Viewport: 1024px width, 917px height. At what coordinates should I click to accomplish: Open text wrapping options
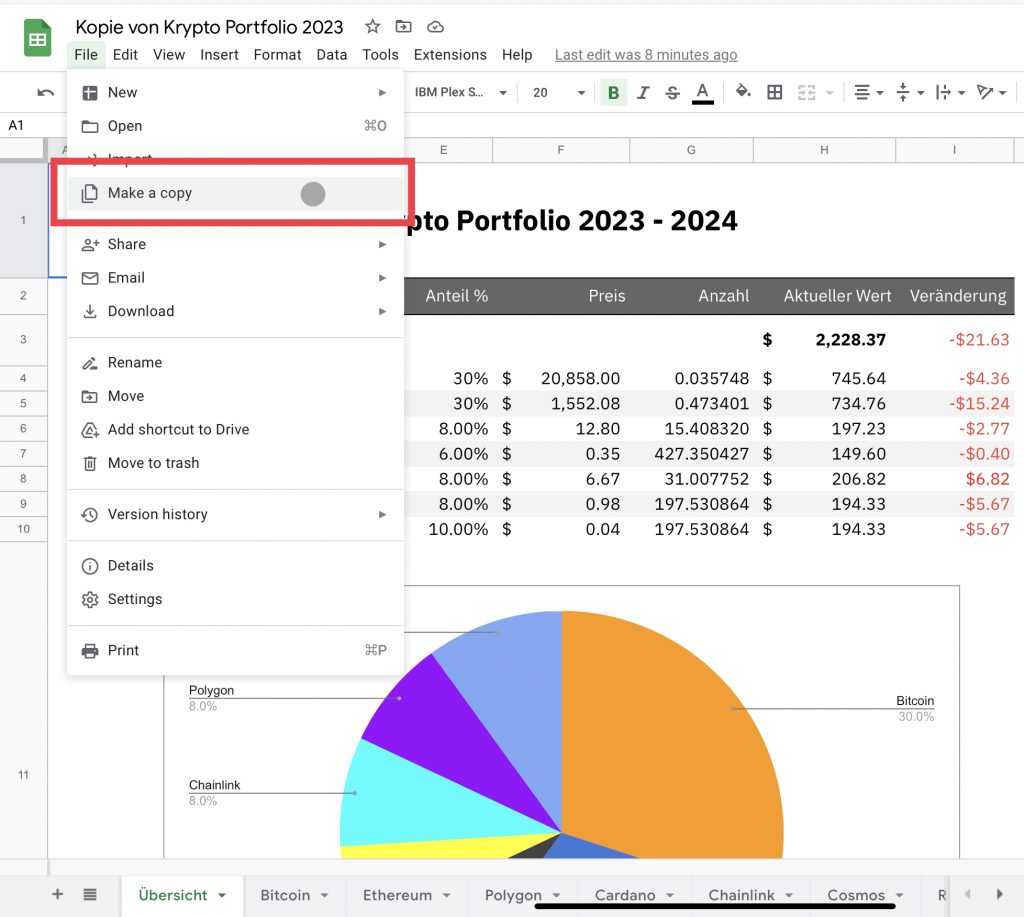click(950, 93)
